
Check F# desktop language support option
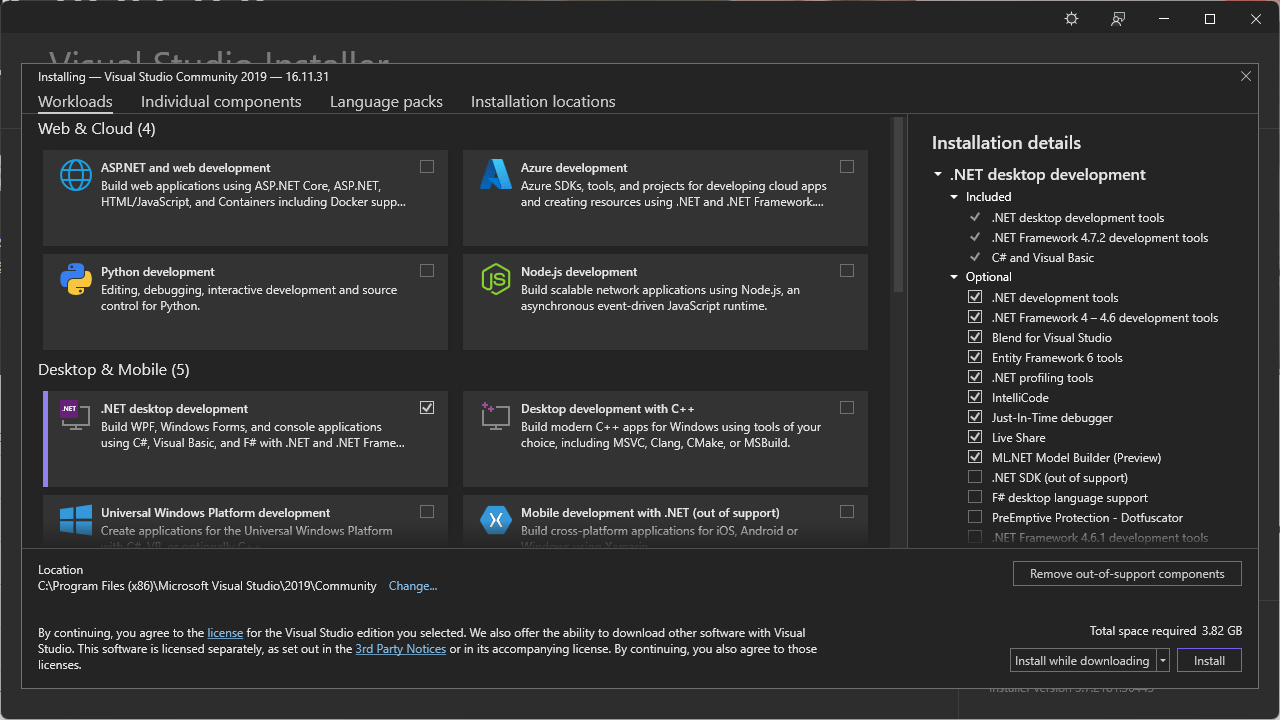[975, 497]
